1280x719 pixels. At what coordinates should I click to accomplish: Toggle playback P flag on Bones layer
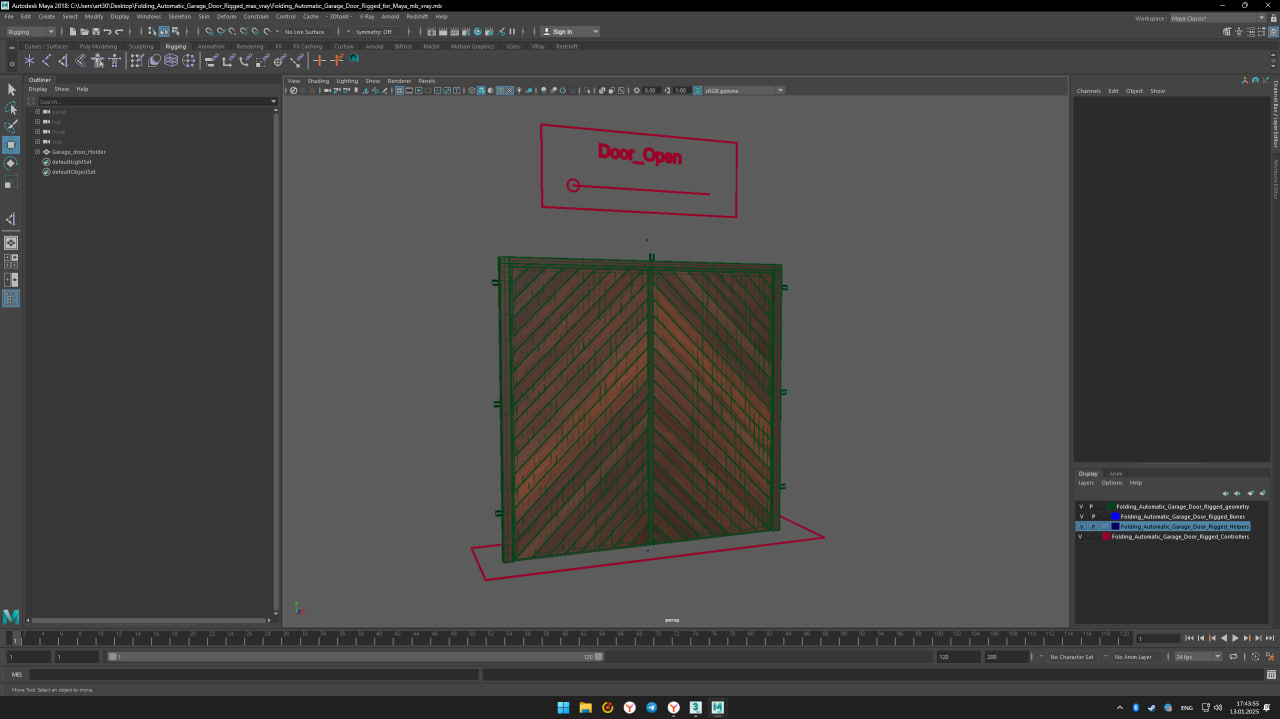click(1092, 517)
